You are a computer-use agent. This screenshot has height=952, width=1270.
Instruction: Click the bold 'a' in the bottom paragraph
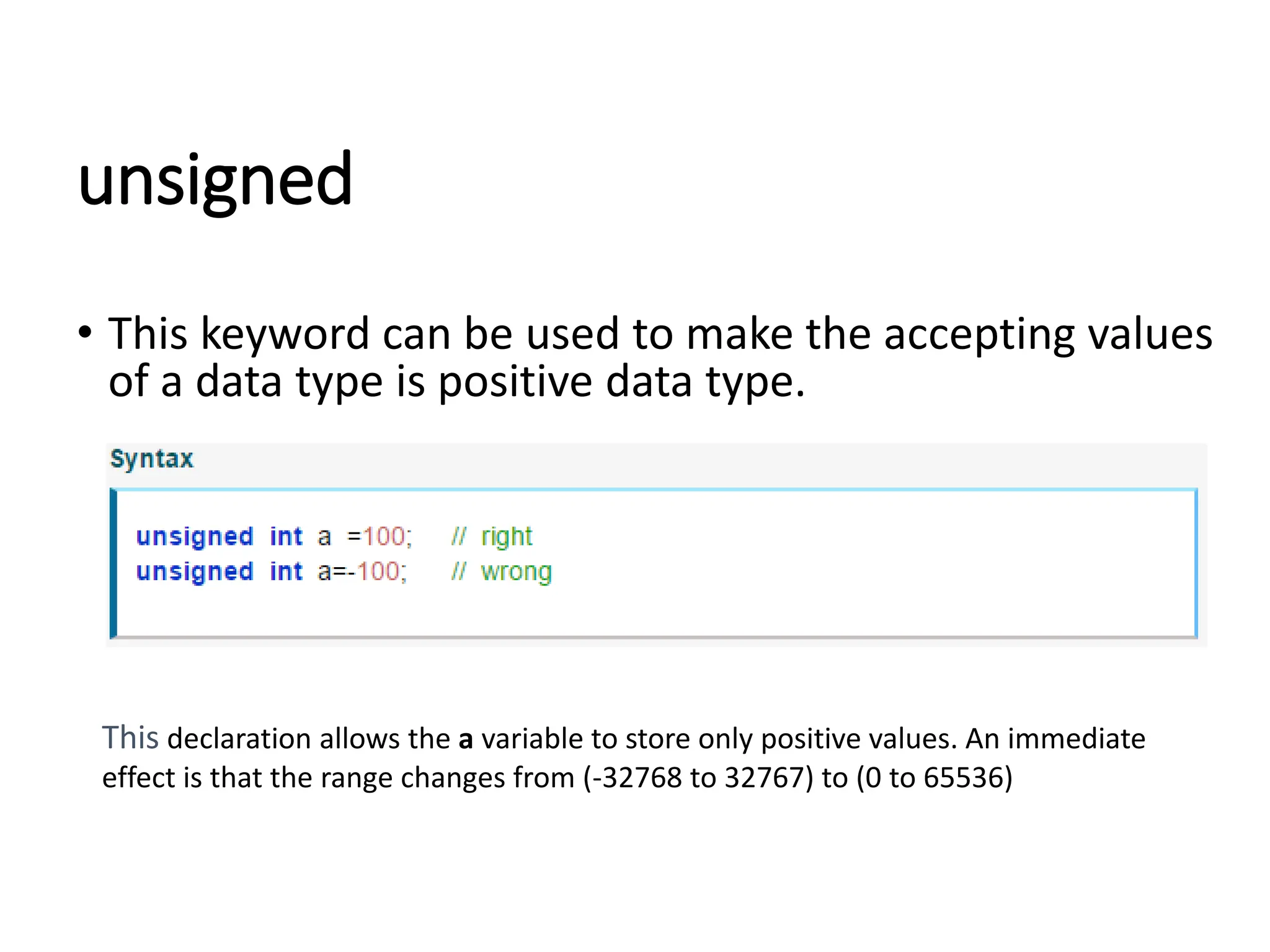(466, 740)
